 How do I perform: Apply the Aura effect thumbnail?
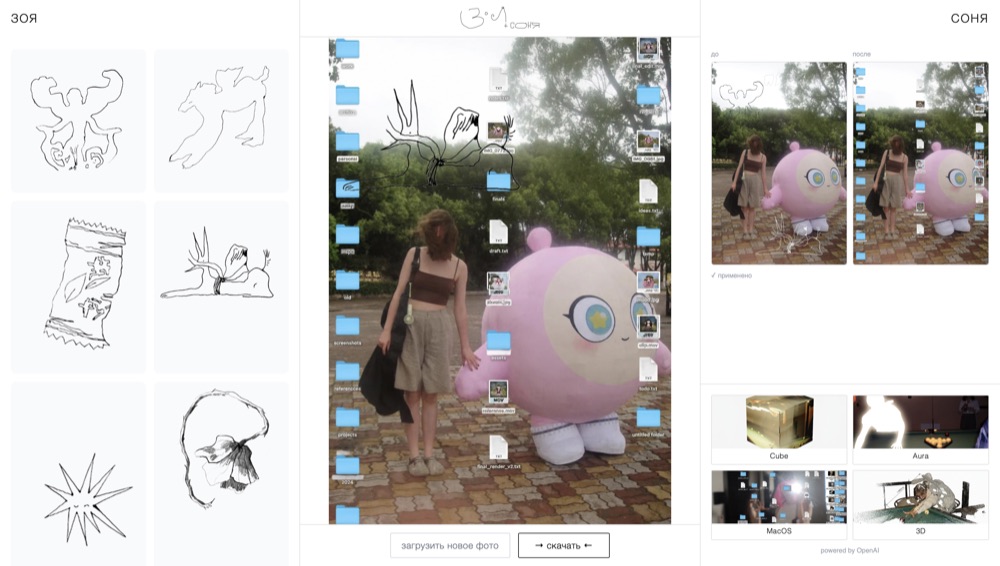coord(920,422)
